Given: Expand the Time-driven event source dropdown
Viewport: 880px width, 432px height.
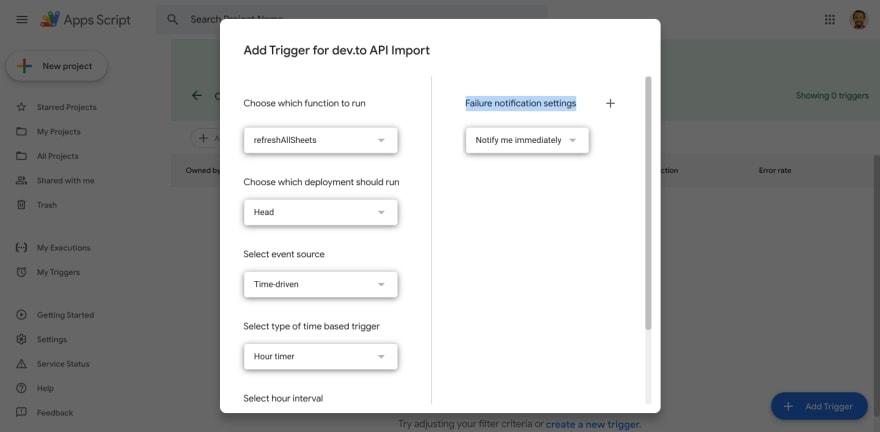Looking at the screenshot, I should click(x=320, y=284).
